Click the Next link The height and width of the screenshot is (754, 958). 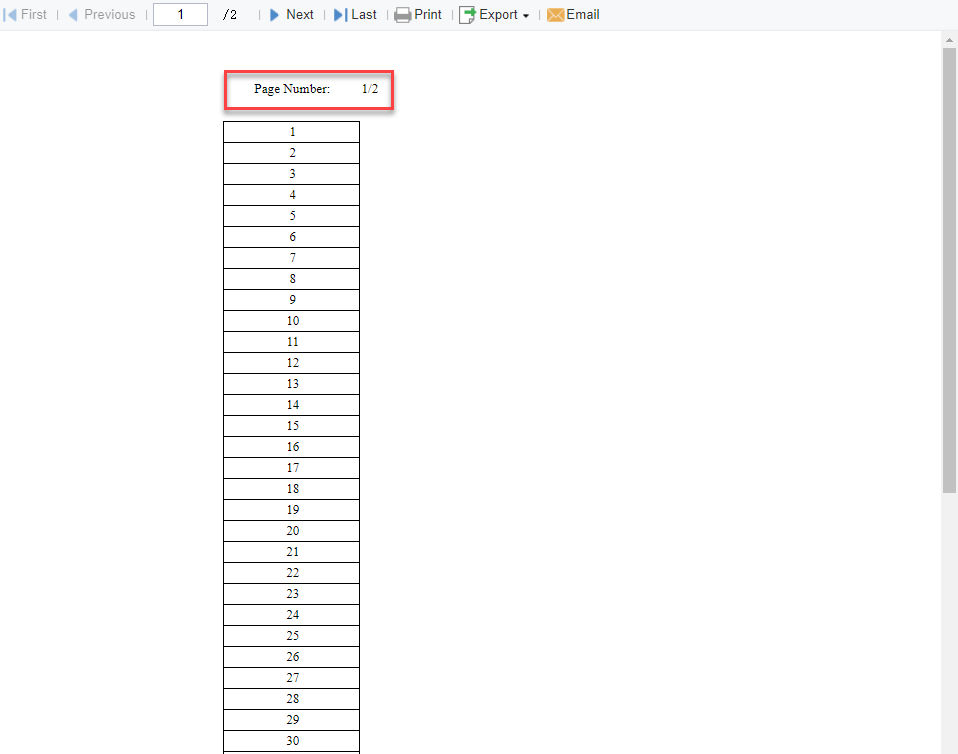[x=297, y=14]
